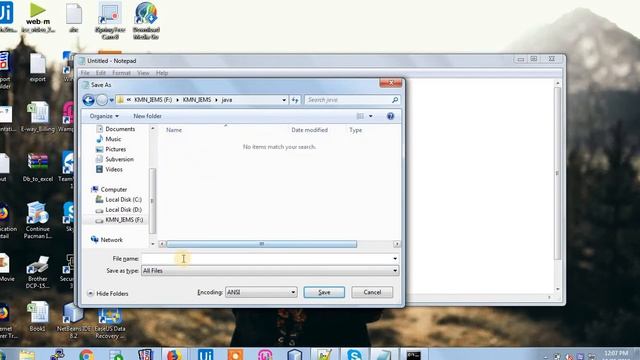This screenshot has width=640, height=360.
Task: Open Notepad Help menu
Action: pyautogui.click(x=162, y=73)
